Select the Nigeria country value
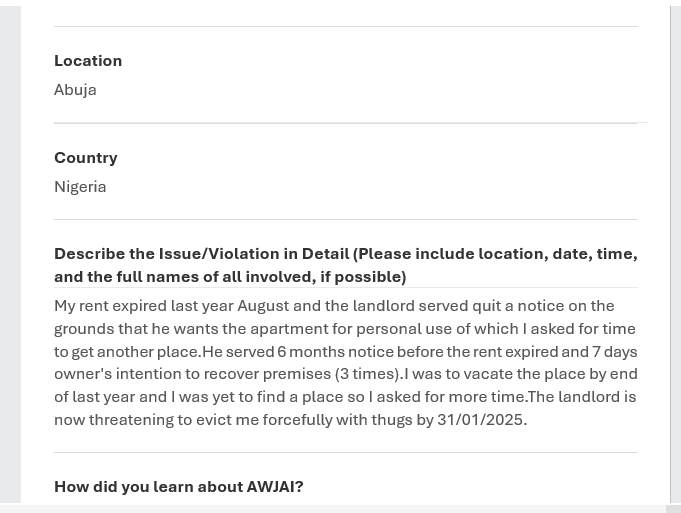 pos(80,187)
